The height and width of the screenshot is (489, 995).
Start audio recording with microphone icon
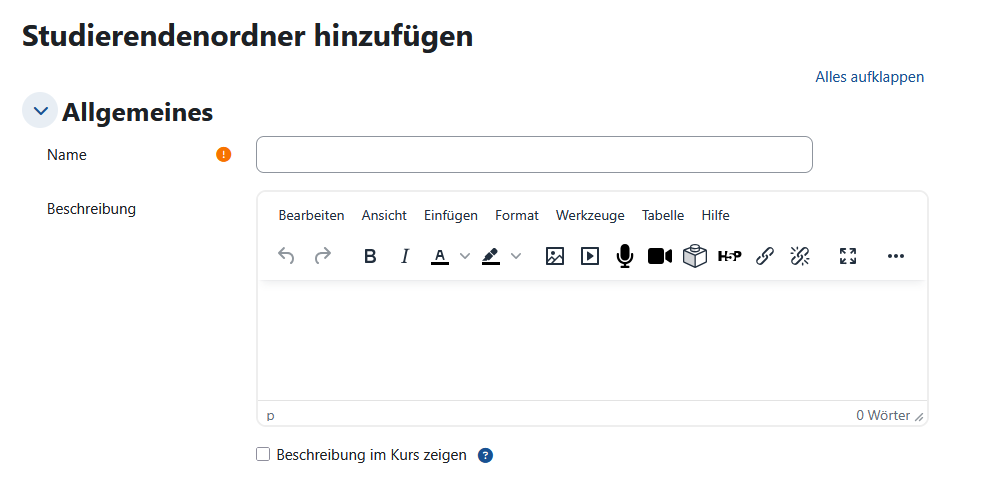tap(625, 256)
